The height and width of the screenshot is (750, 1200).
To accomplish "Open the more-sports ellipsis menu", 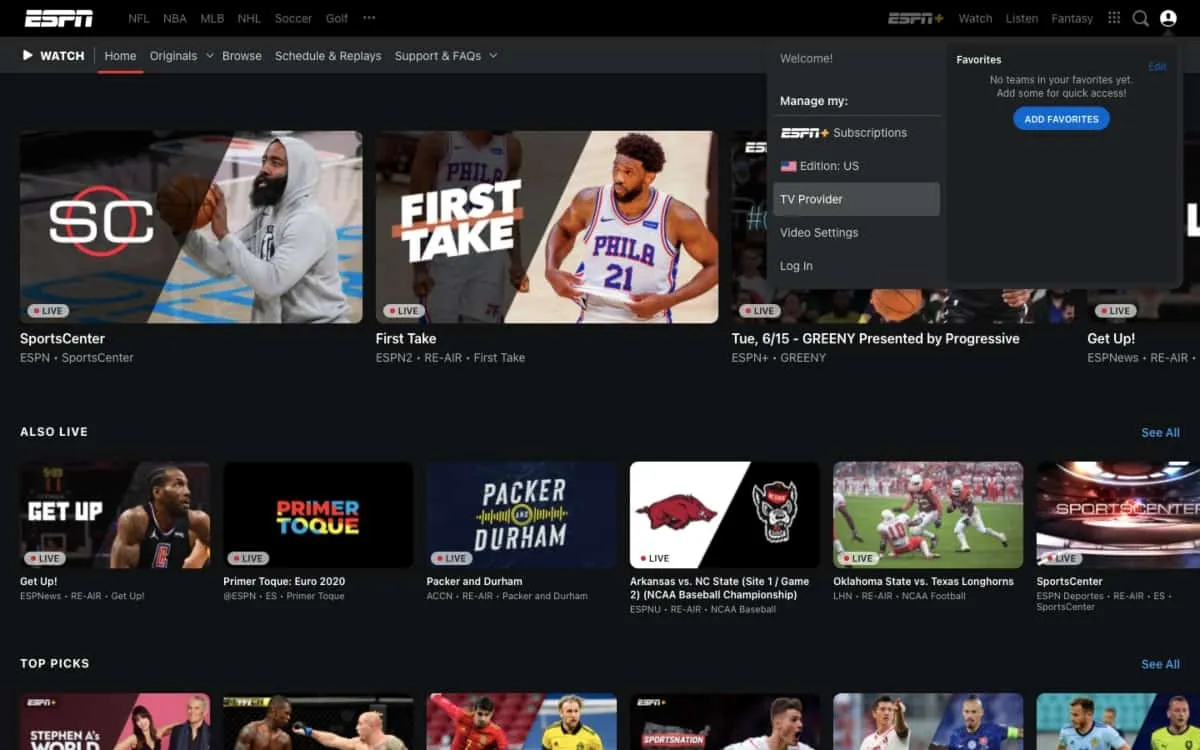I will pyautogui.click(x=368, y=17).
